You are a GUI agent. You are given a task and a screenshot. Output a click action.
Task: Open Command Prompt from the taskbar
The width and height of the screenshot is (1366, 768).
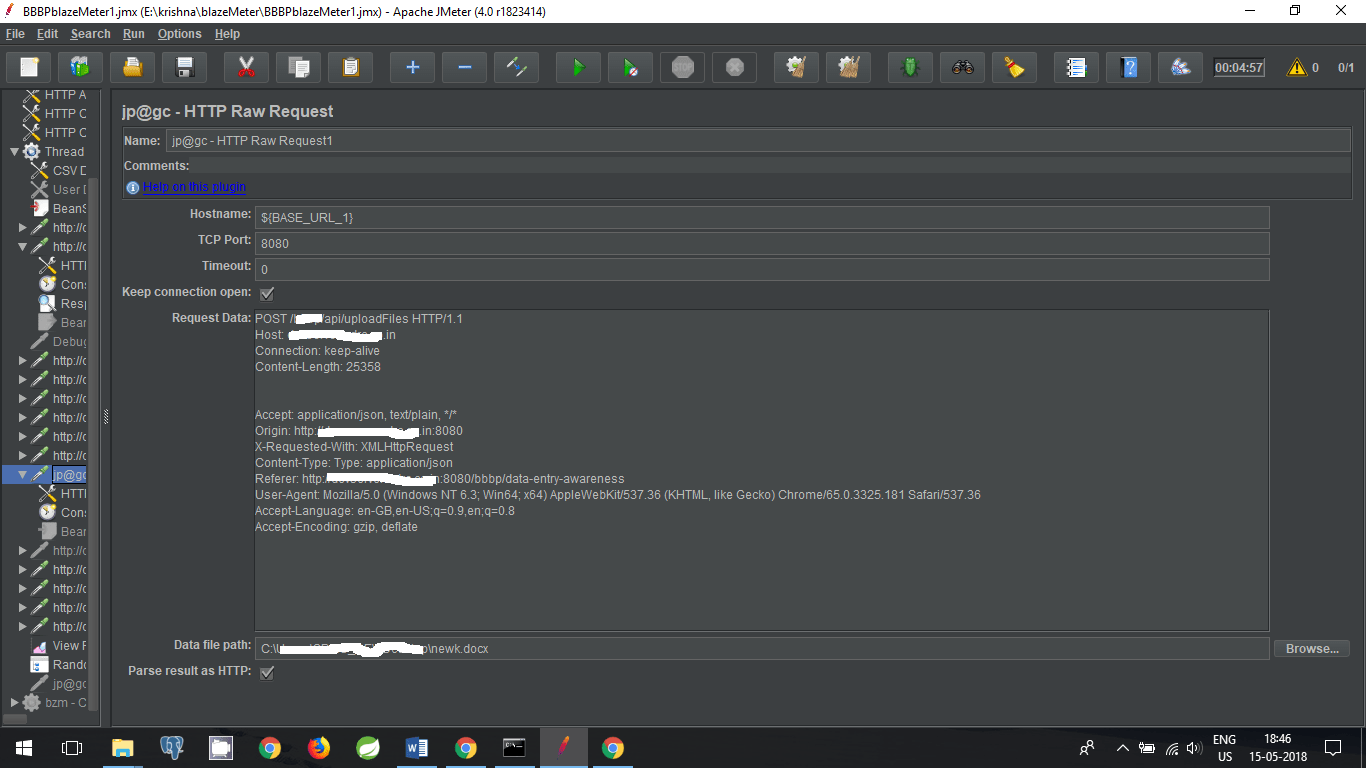(515, 747)
